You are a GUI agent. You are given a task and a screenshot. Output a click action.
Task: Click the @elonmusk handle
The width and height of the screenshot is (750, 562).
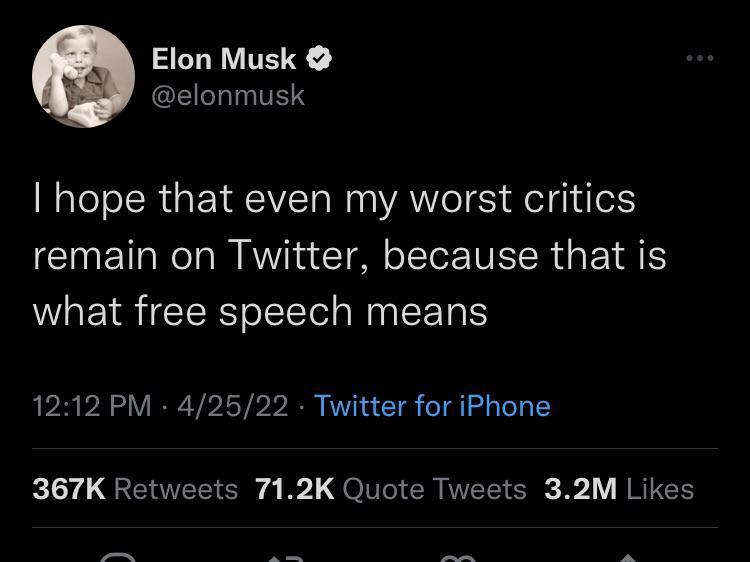coord(228,95)
